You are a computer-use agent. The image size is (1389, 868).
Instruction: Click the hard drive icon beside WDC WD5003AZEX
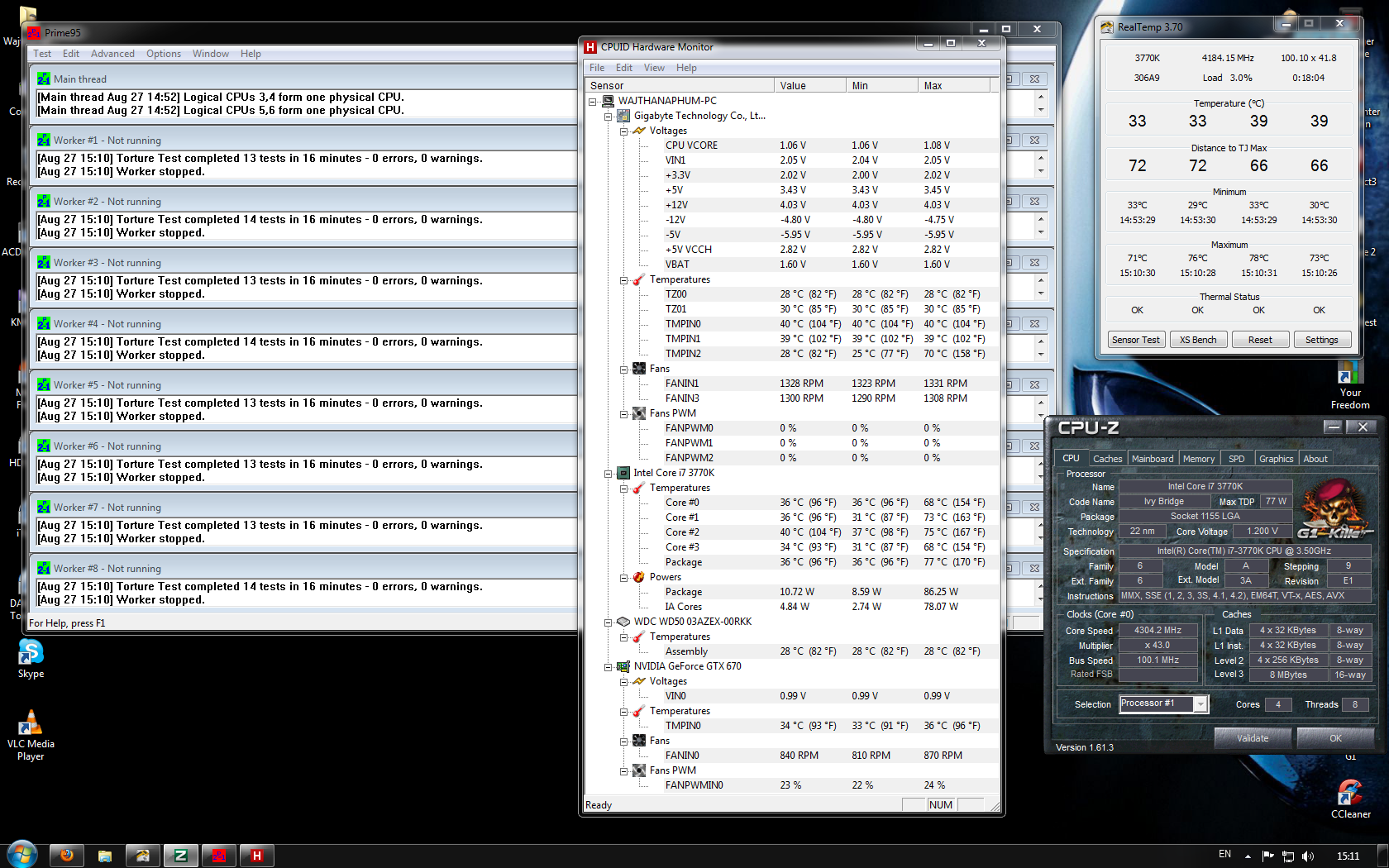point(623,622)
